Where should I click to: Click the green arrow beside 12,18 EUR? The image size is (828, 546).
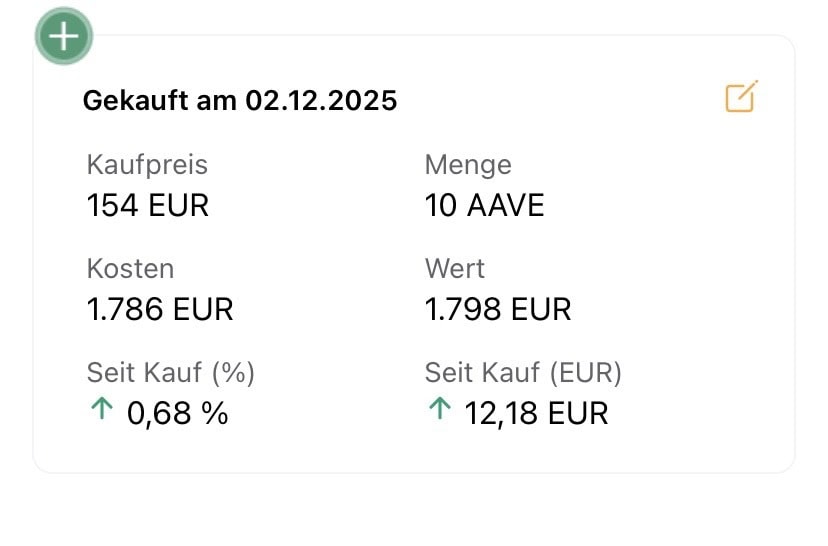(438, 410)
